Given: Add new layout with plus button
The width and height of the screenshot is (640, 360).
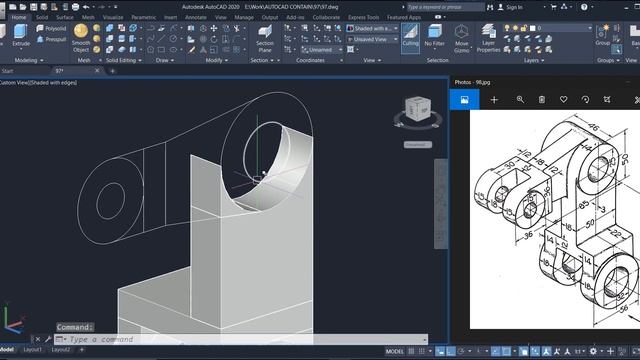Looking at the screenshot, I should tap(82, 350).
